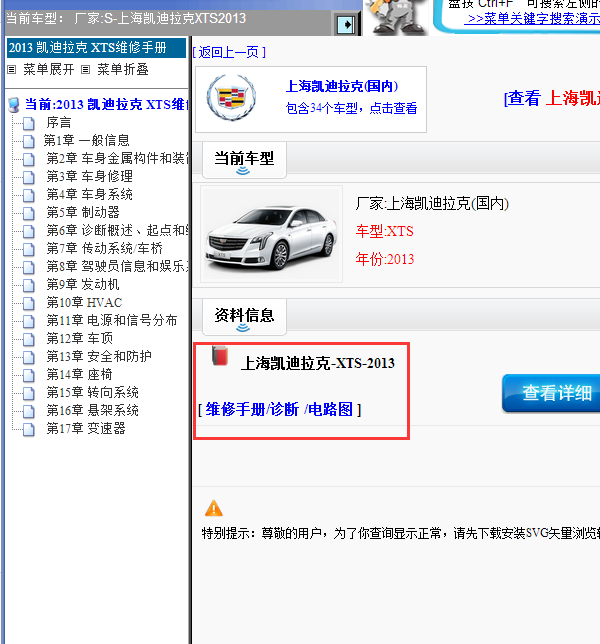Click the 菜单关键字搜索演示 link
This screenshot has height=644, width=600.
tap(533, 19)
